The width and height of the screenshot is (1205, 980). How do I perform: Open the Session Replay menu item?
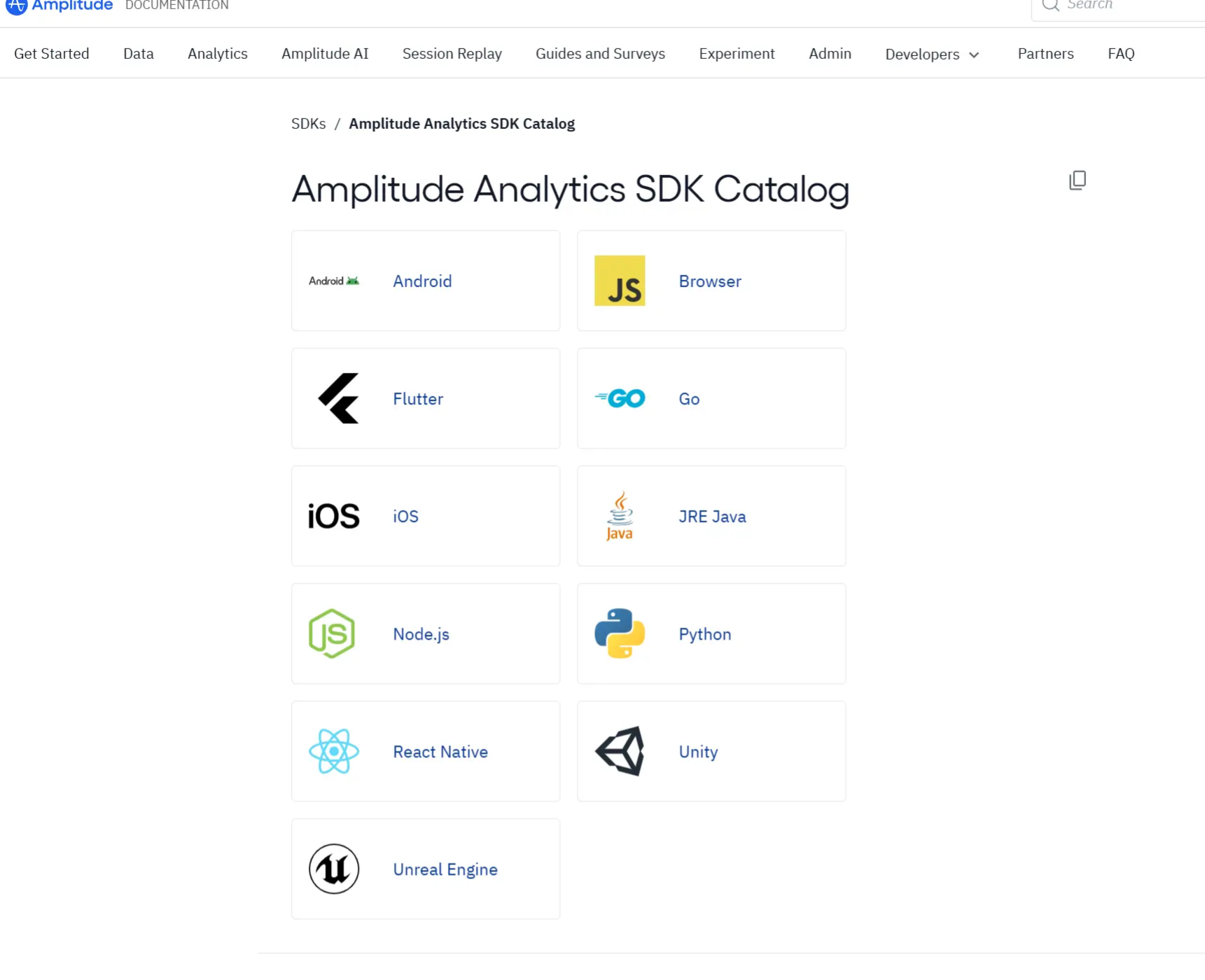tap(452, 54)
